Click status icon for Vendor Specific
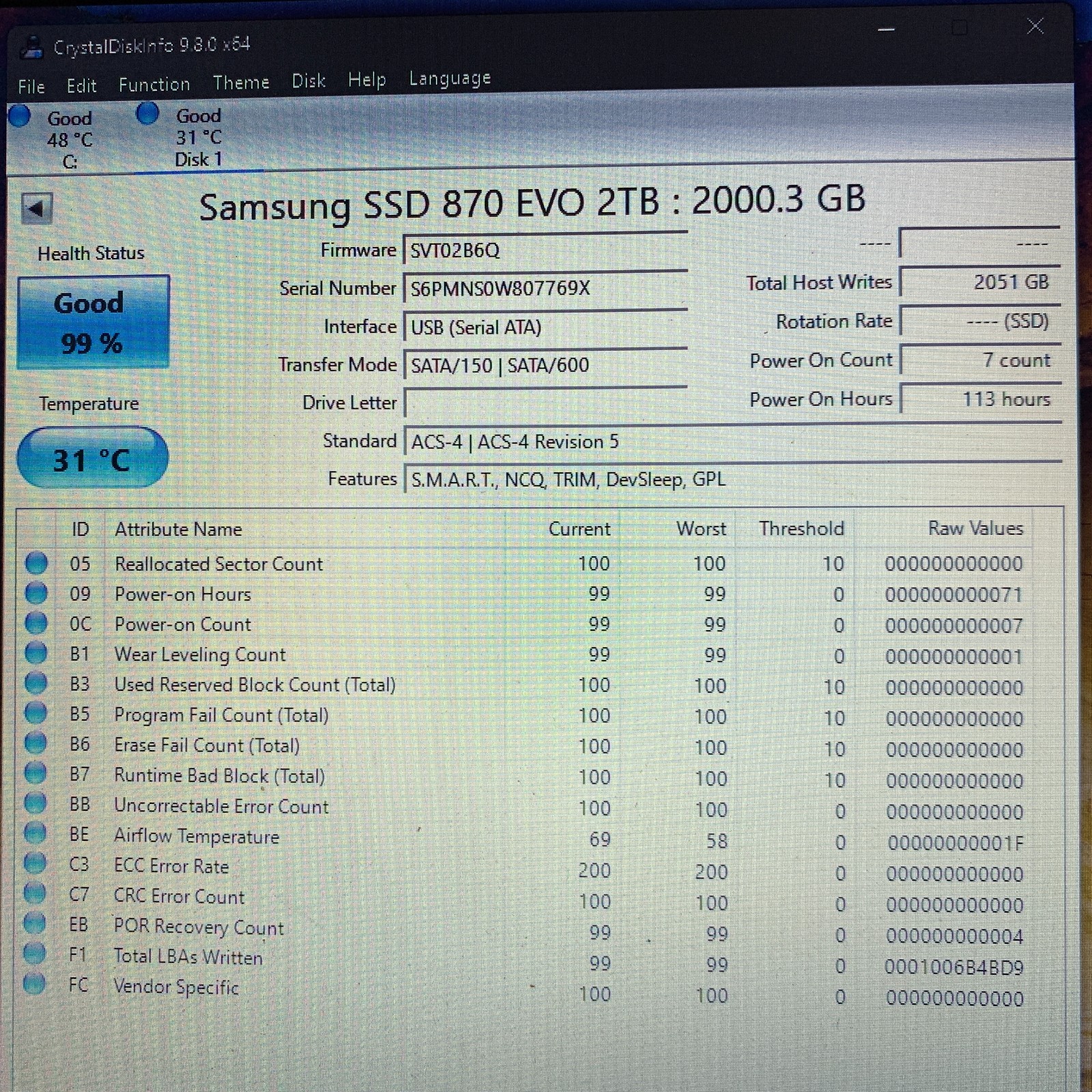Image resolution: width=1092 pixels, height=1092 pixels. pyautogui.click(x=34, y=983)
